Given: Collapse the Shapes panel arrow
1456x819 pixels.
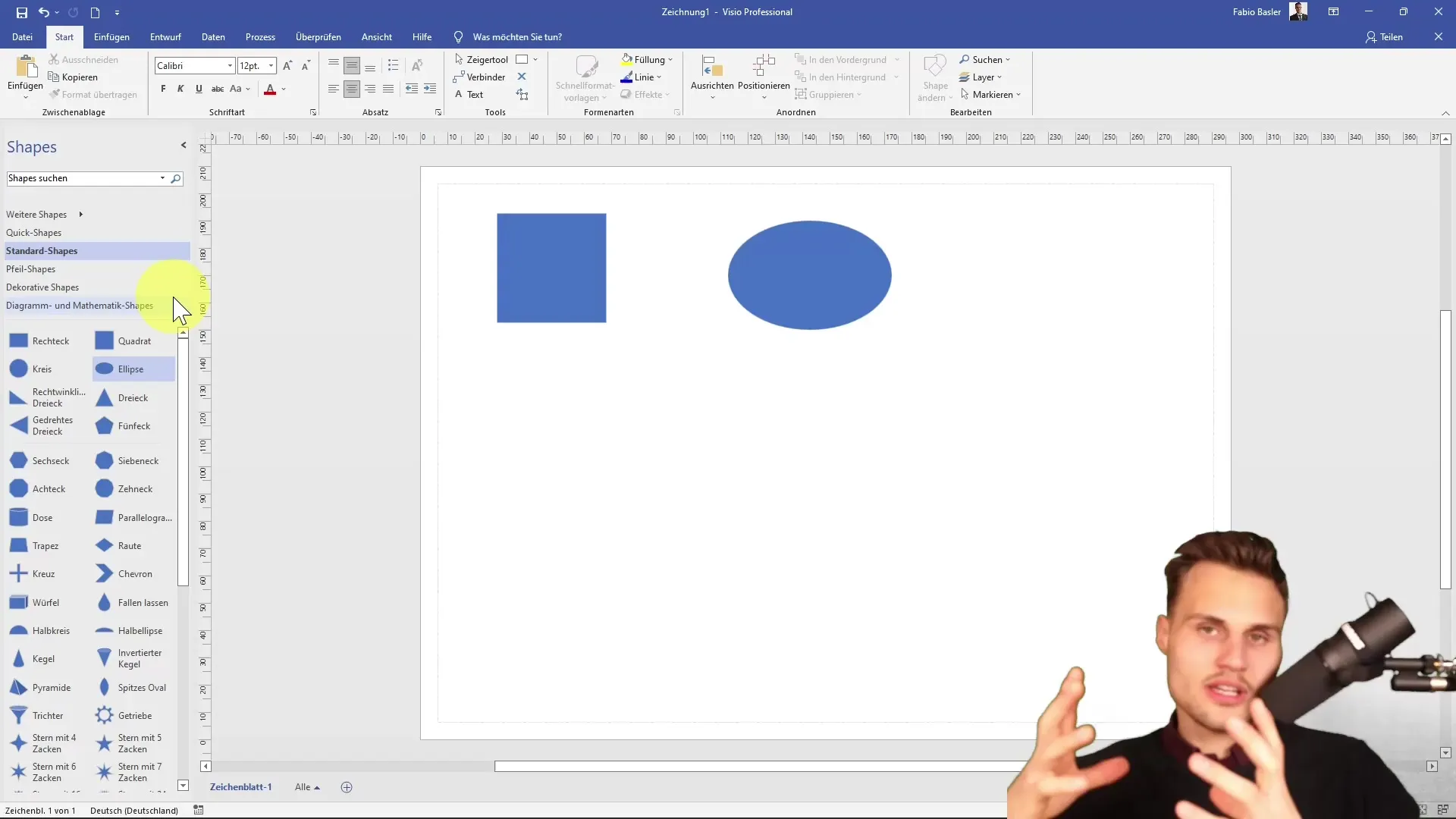Looking at the screenshot, I should 184,145.
